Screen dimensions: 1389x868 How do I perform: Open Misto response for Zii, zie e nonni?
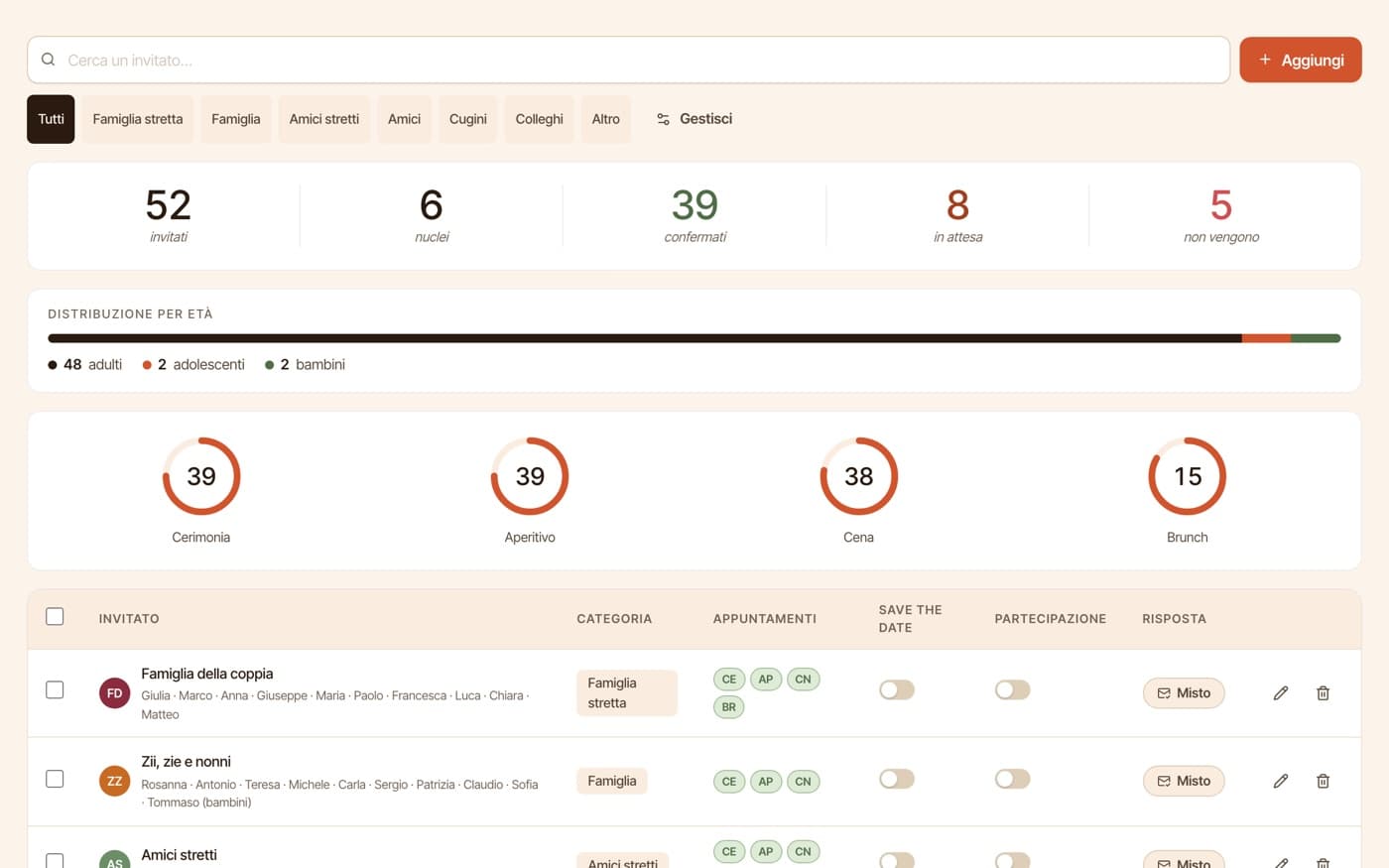[x=1184, y=781]
